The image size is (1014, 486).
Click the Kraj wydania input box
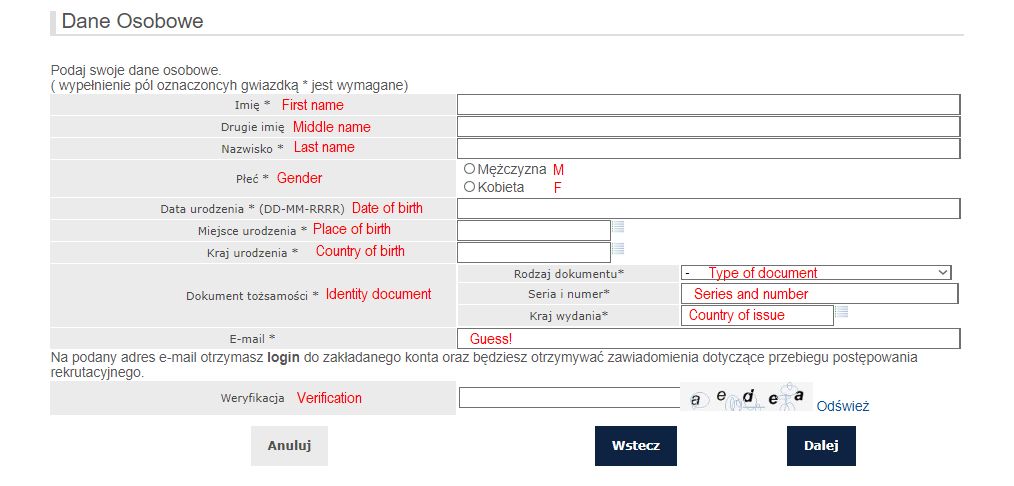click(x=757, y=316)
